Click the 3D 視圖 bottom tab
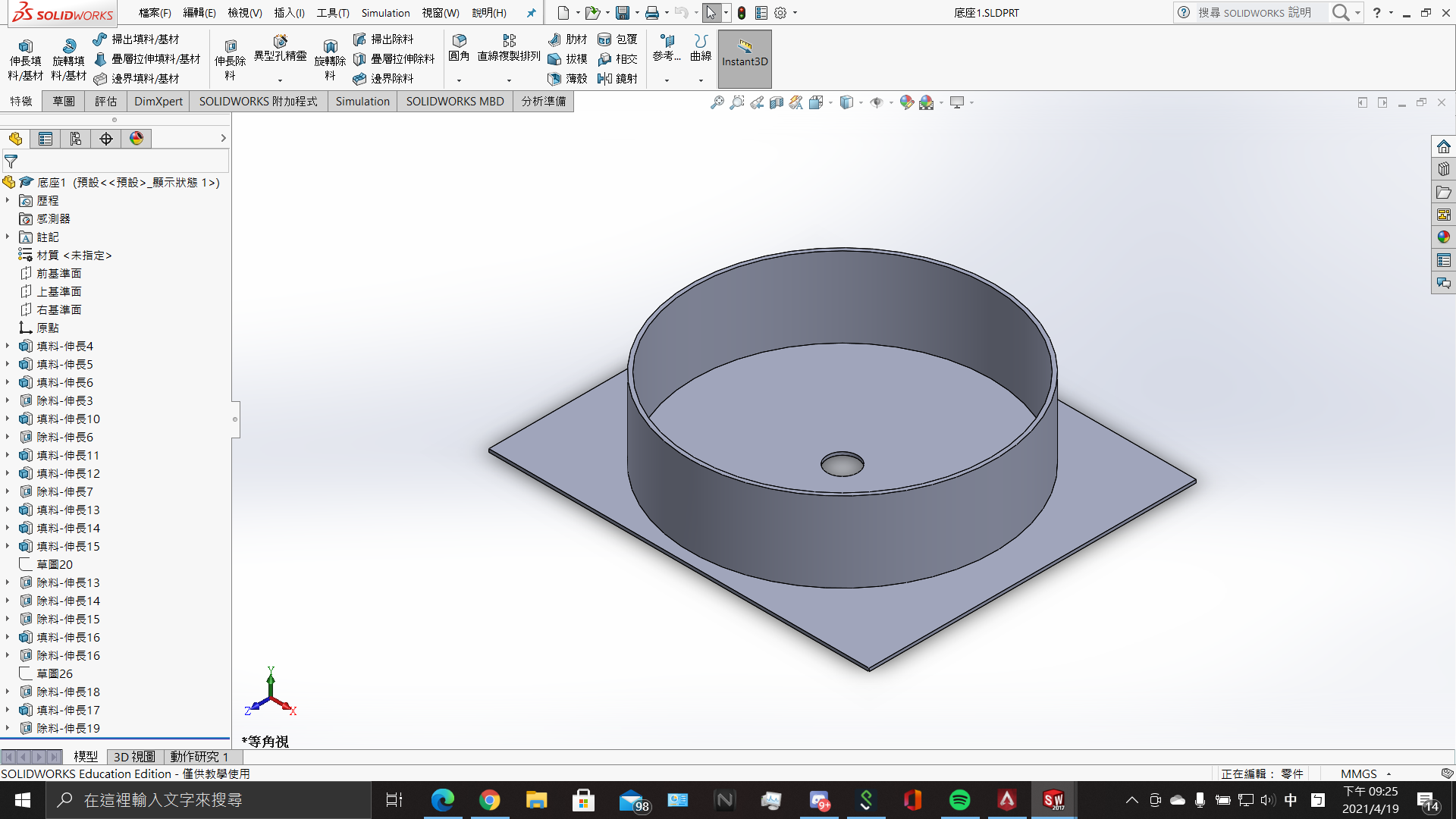Screen dimensions: 1456x819 133,757
